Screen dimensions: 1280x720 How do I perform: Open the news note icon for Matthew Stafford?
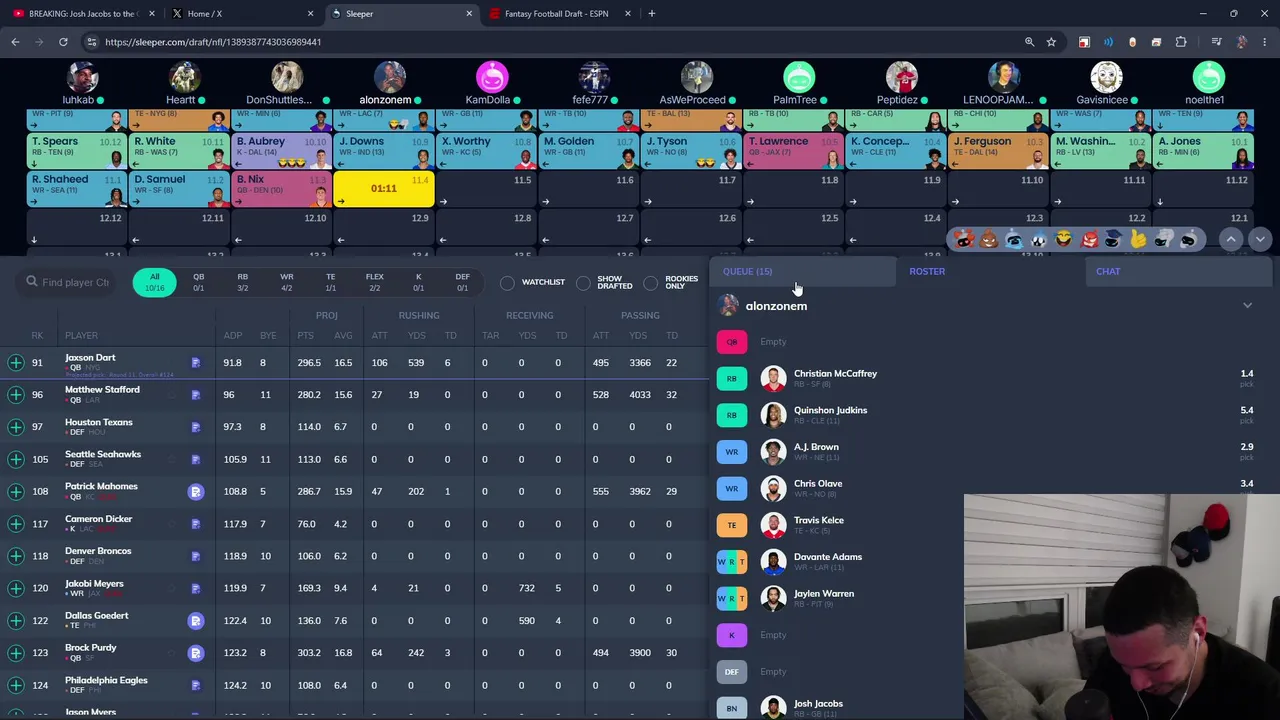[x=196, y=395]
